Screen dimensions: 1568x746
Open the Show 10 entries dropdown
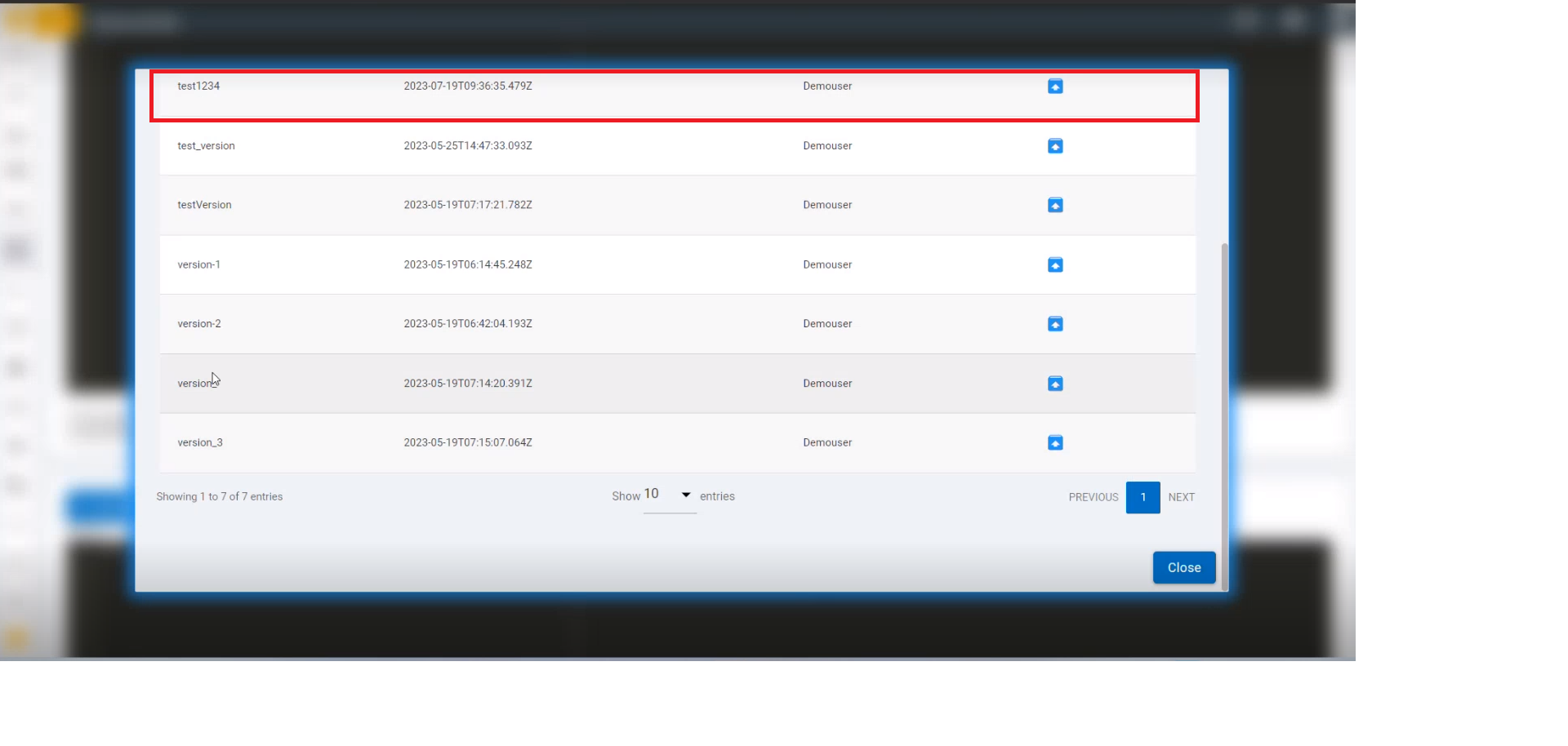tap(670, 495)
